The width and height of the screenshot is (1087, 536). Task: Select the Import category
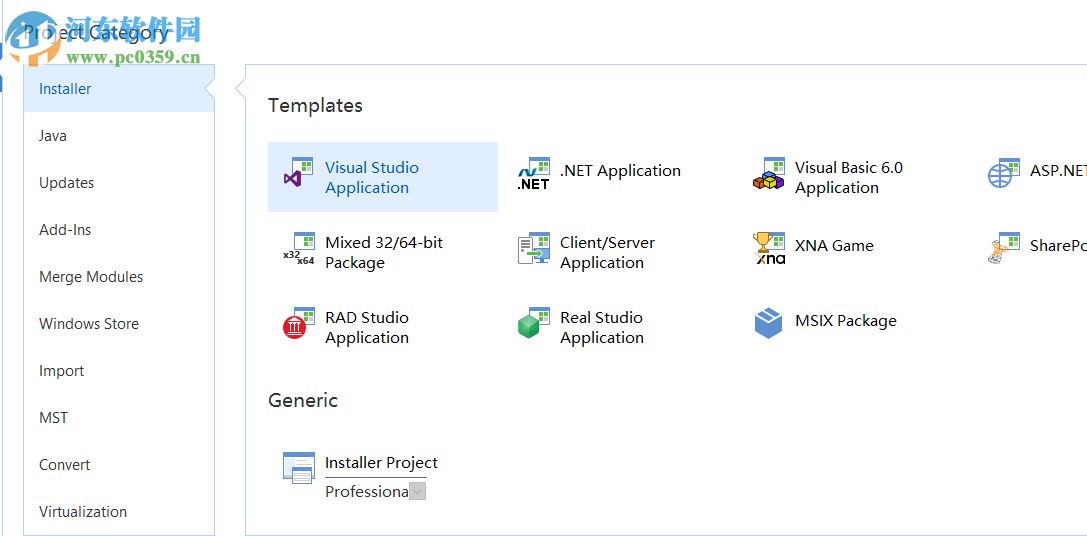119,371
